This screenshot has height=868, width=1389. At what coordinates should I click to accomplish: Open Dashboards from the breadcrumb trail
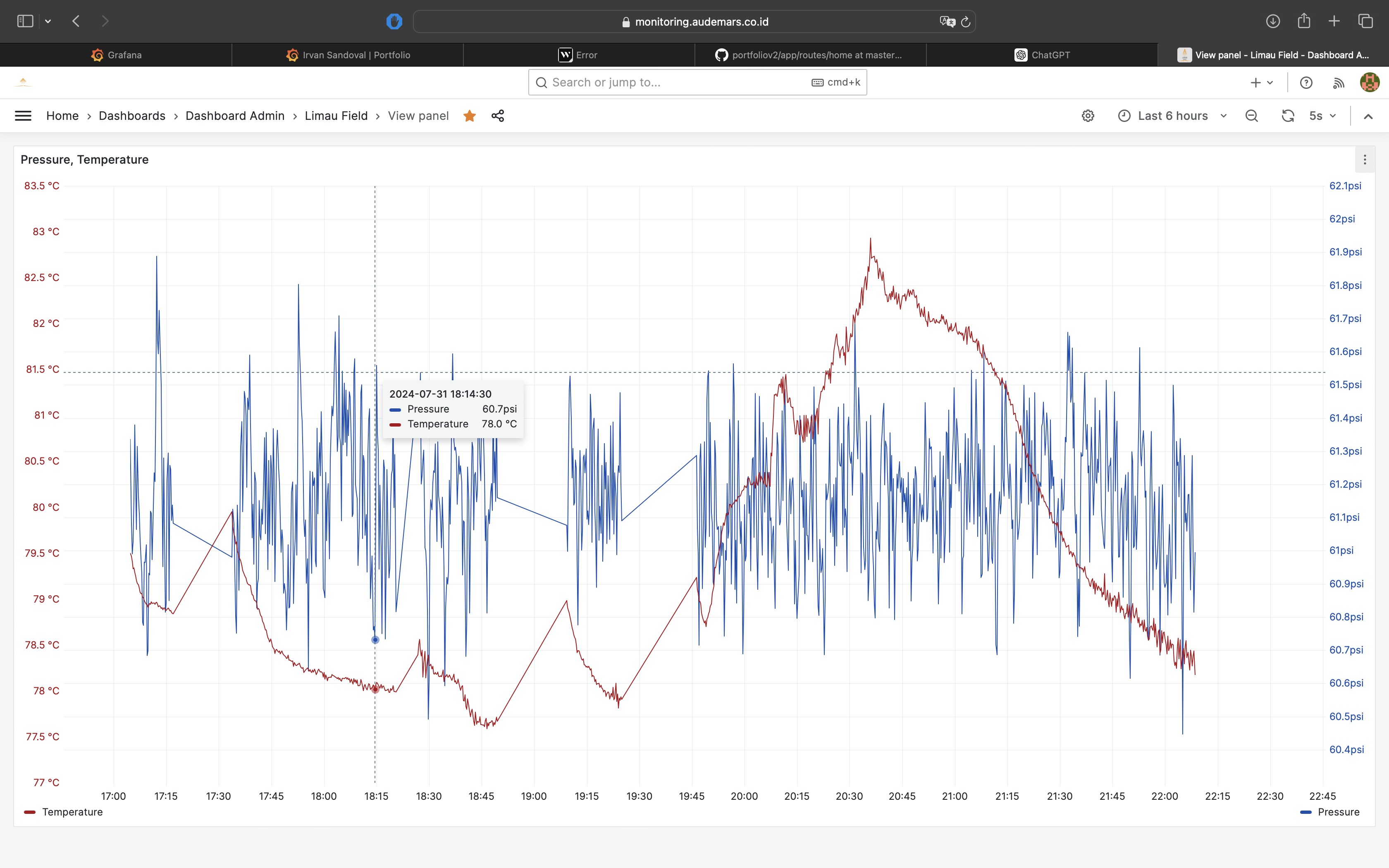click(x=133, y=115)
